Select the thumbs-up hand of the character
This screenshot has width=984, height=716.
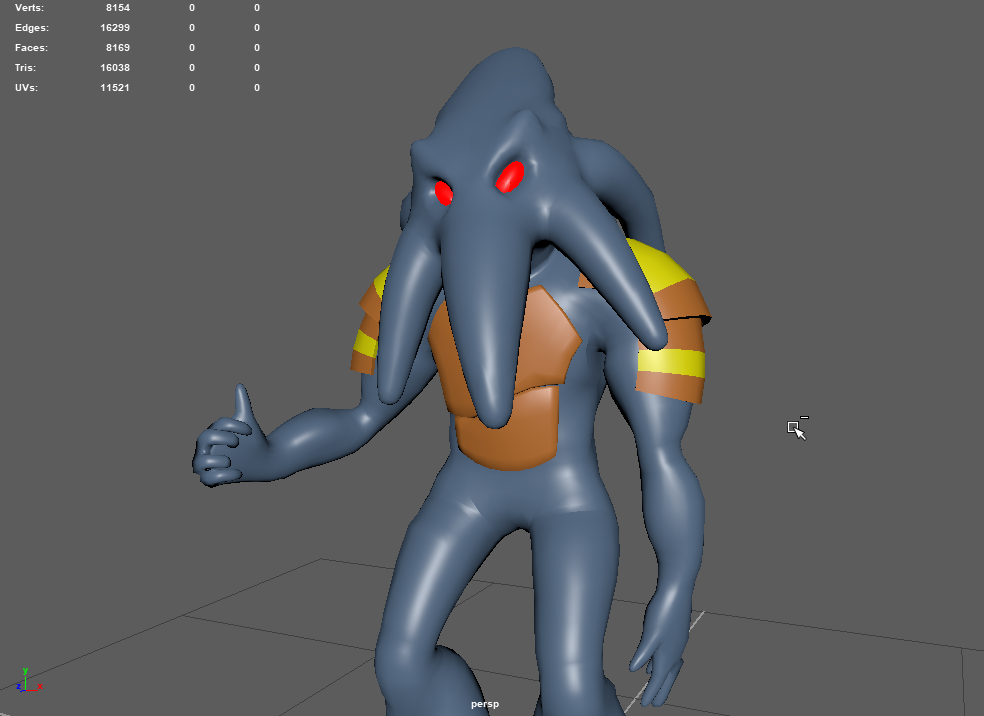[225, 445]
